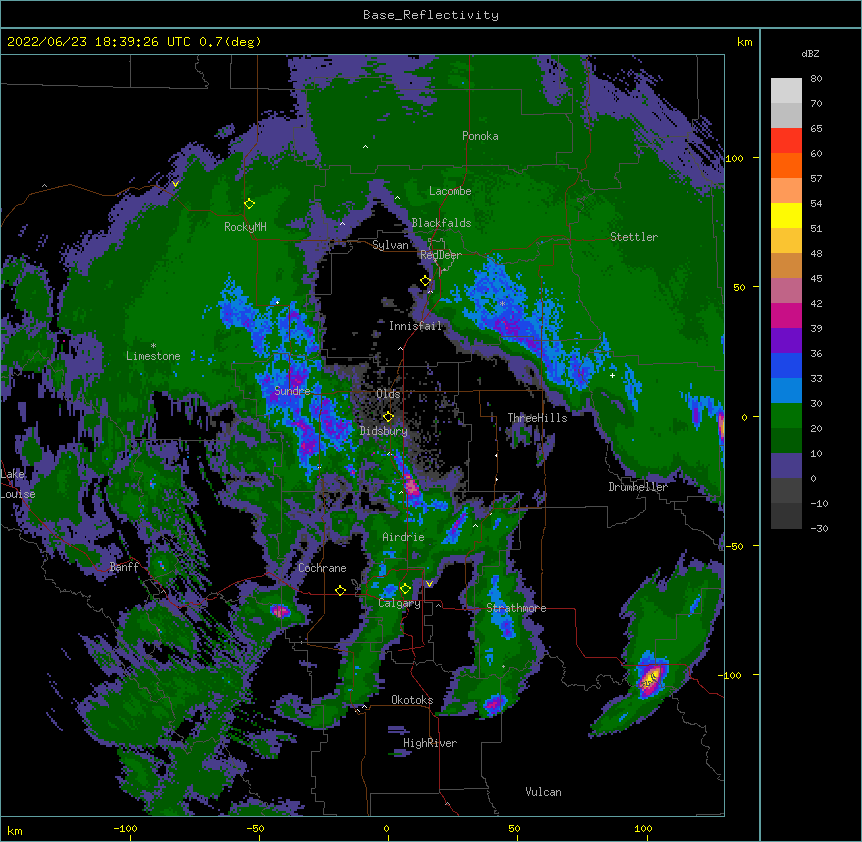This screenshot has width=862, height=842.
Task: Click the -50 tick label on the vertical axis
Action: pyautogui.click(x=732, y=546)
